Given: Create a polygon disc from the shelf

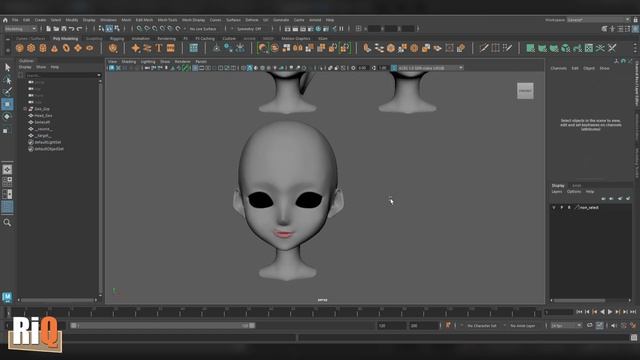Looking at the screenshot, I should (89, 48).
